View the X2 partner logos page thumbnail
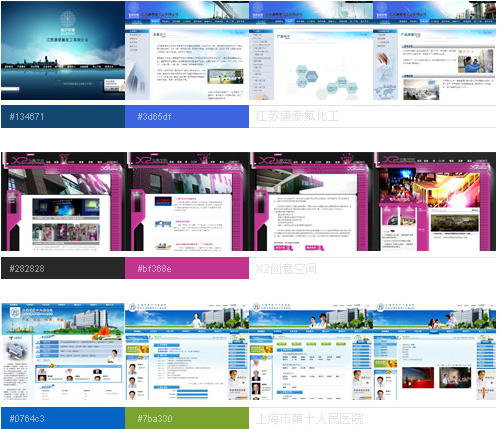The image size is (501, 429). click(188, 202)
